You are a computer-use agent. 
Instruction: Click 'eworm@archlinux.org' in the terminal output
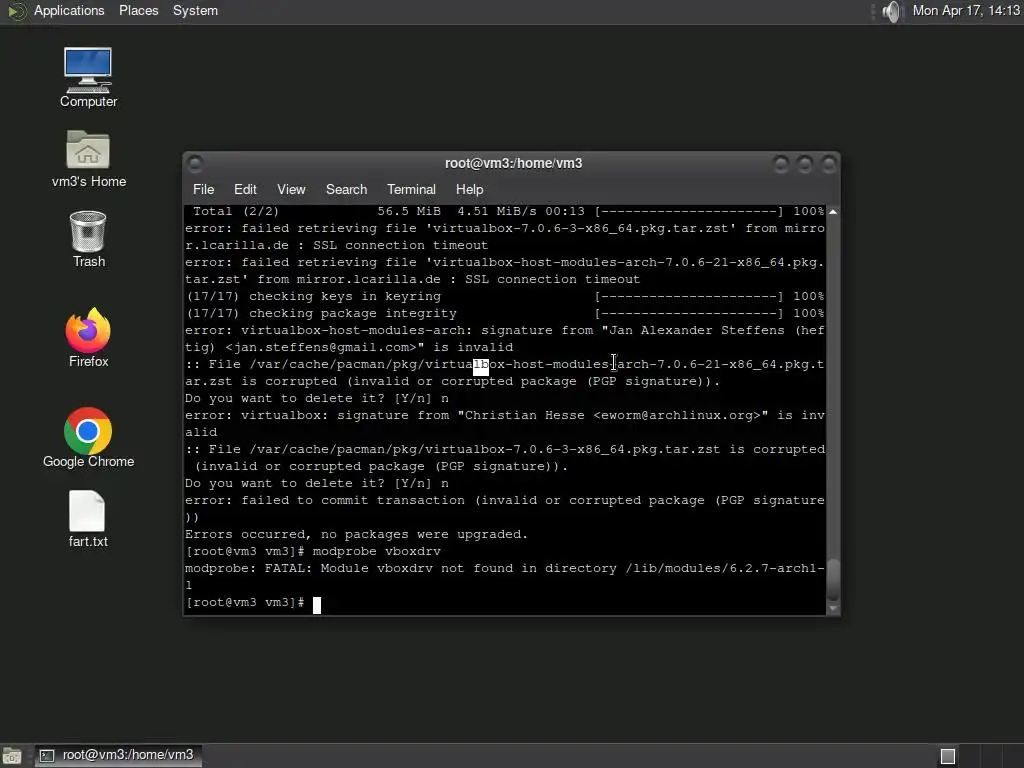[677, 415]
